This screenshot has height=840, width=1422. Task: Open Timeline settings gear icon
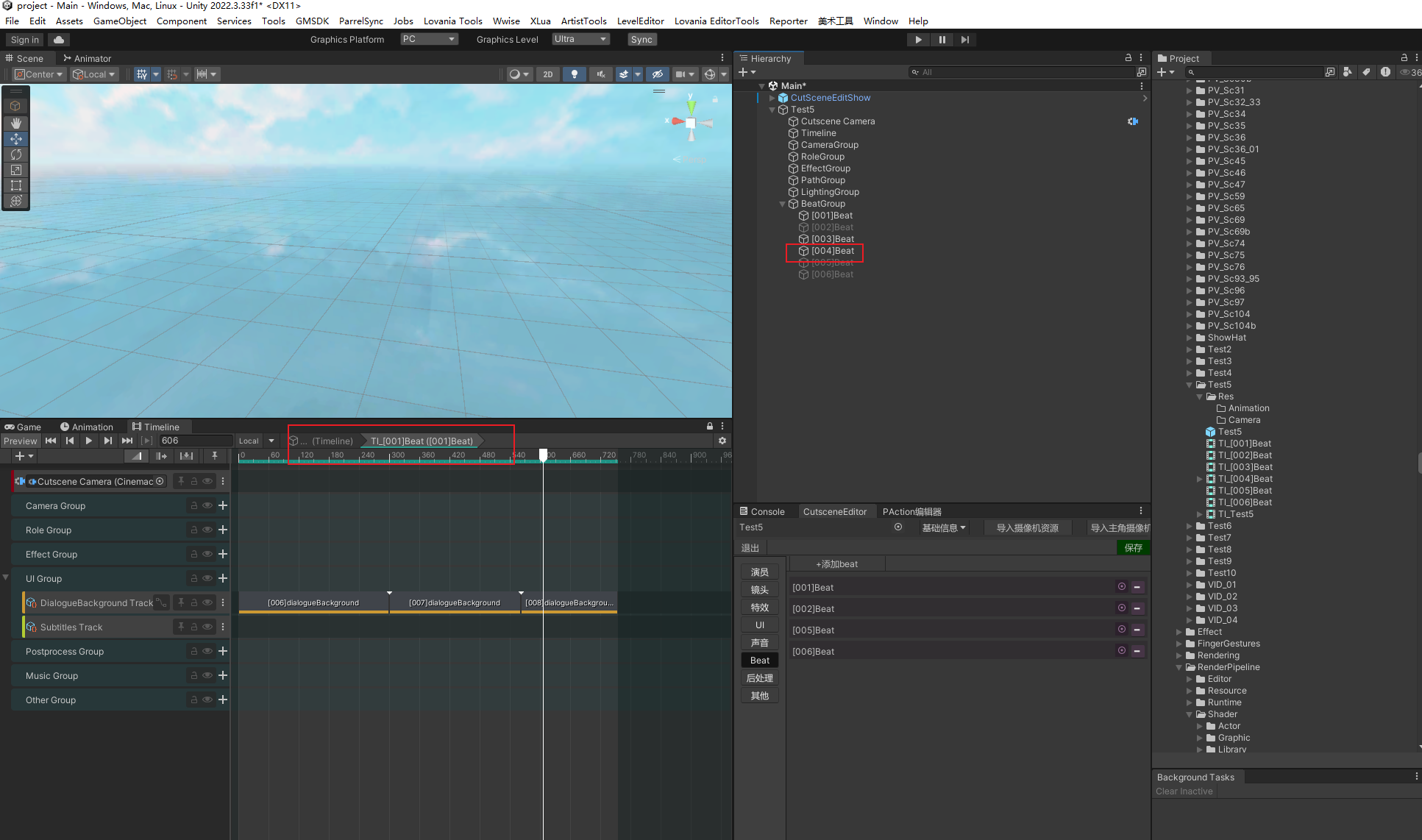(722, 441)
